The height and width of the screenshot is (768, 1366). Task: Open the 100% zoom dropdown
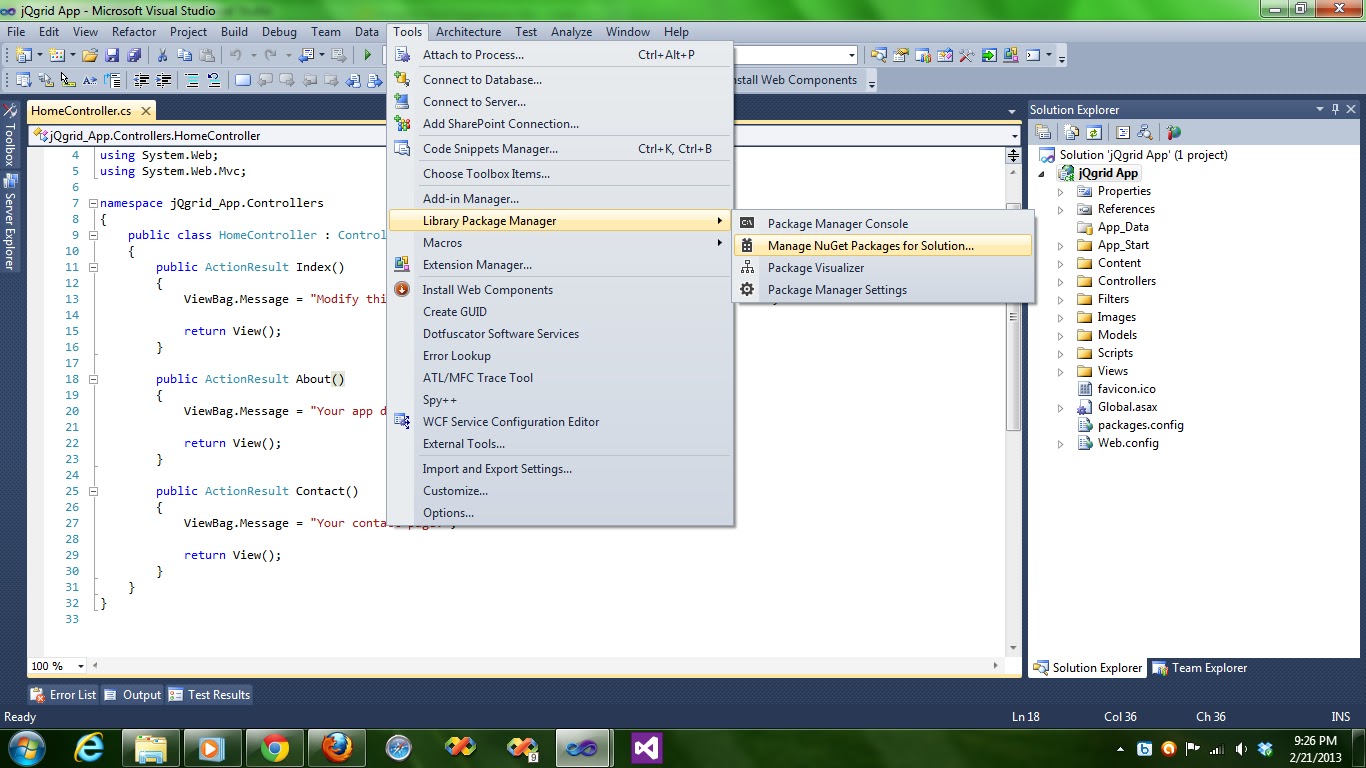click(56, 665)
